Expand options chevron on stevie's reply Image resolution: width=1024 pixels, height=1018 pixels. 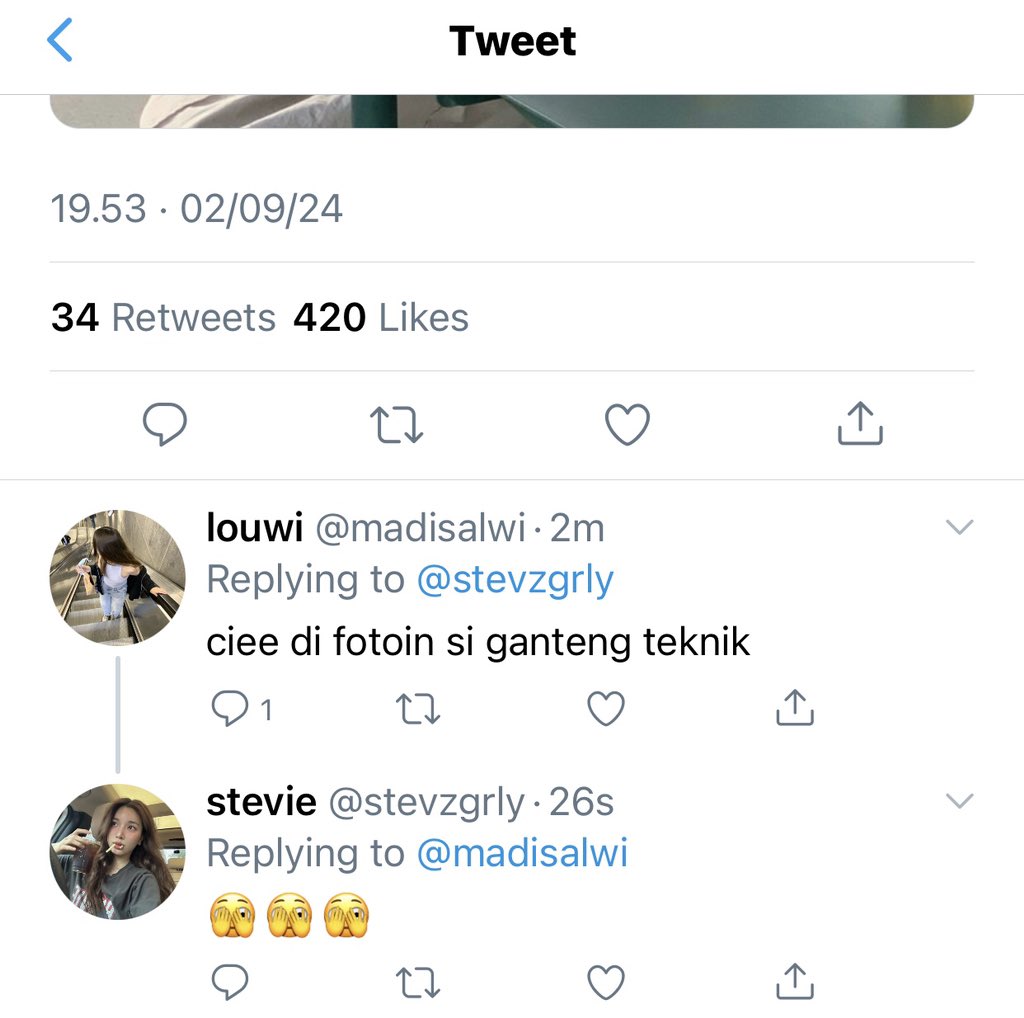[x=959, y=801]
